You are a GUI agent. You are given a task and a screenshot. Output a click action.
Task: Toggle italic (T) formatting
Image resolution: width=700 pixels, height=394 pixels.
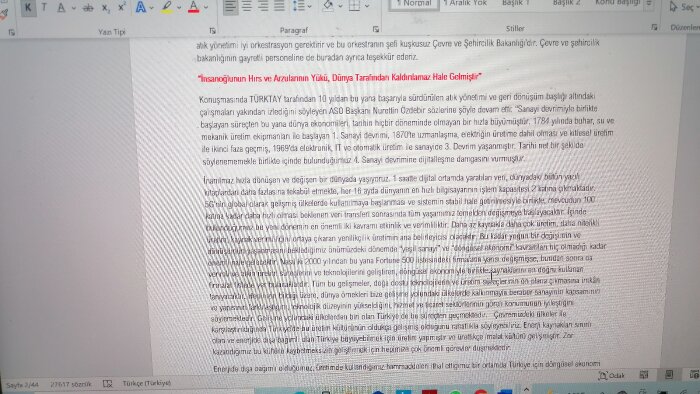tap(44, 8)
